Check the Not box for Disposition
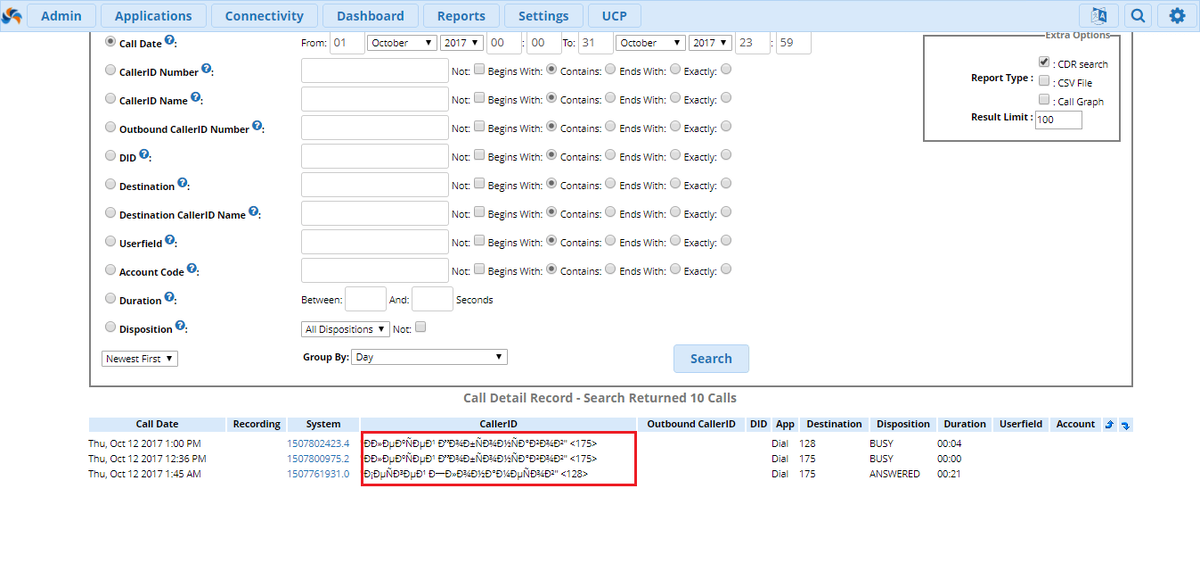1200x588 pixels. (420, 327)
